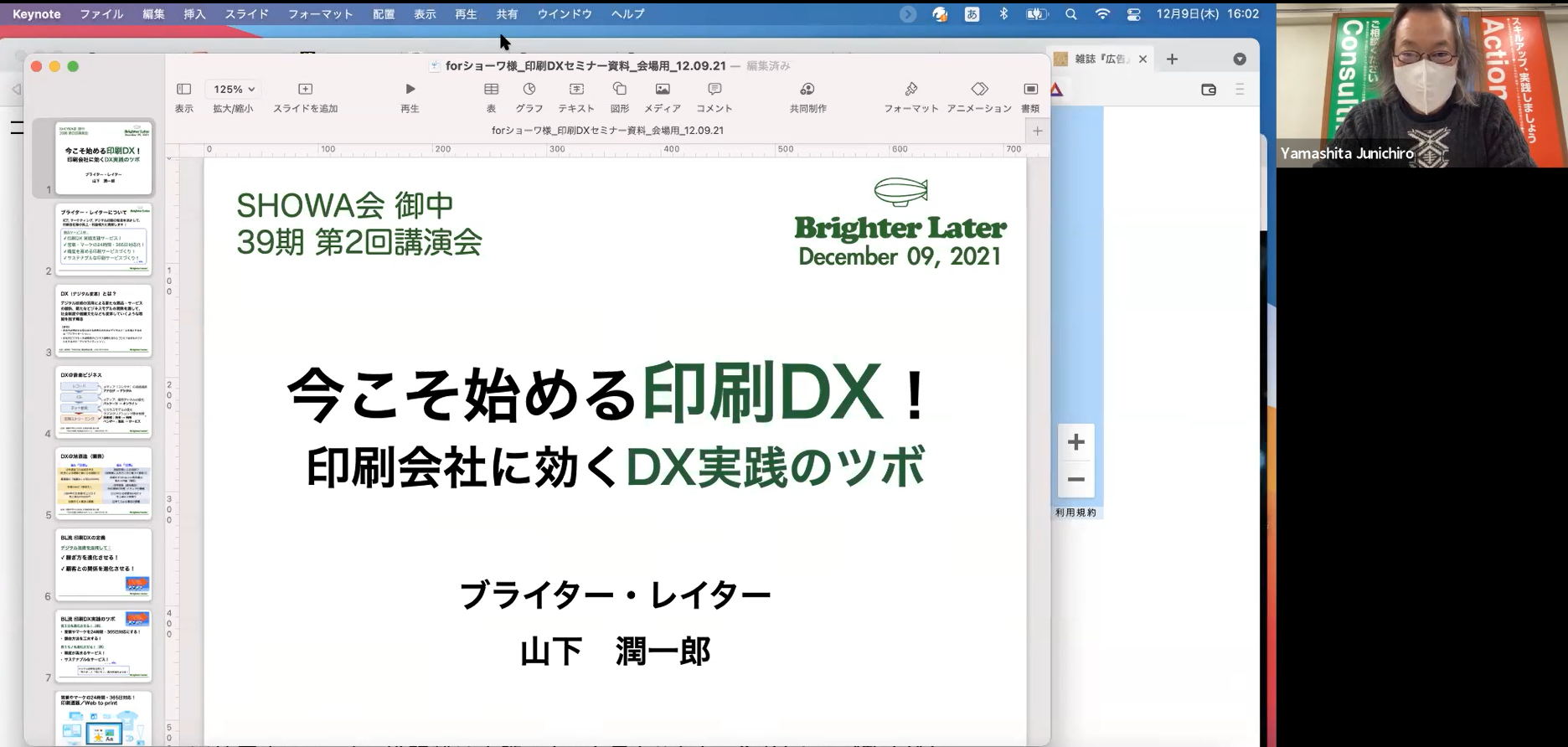The height and width of the screenshot is (747, 1568).
Task: Open the 利用規約 terms link
Action: (1075, 513)
